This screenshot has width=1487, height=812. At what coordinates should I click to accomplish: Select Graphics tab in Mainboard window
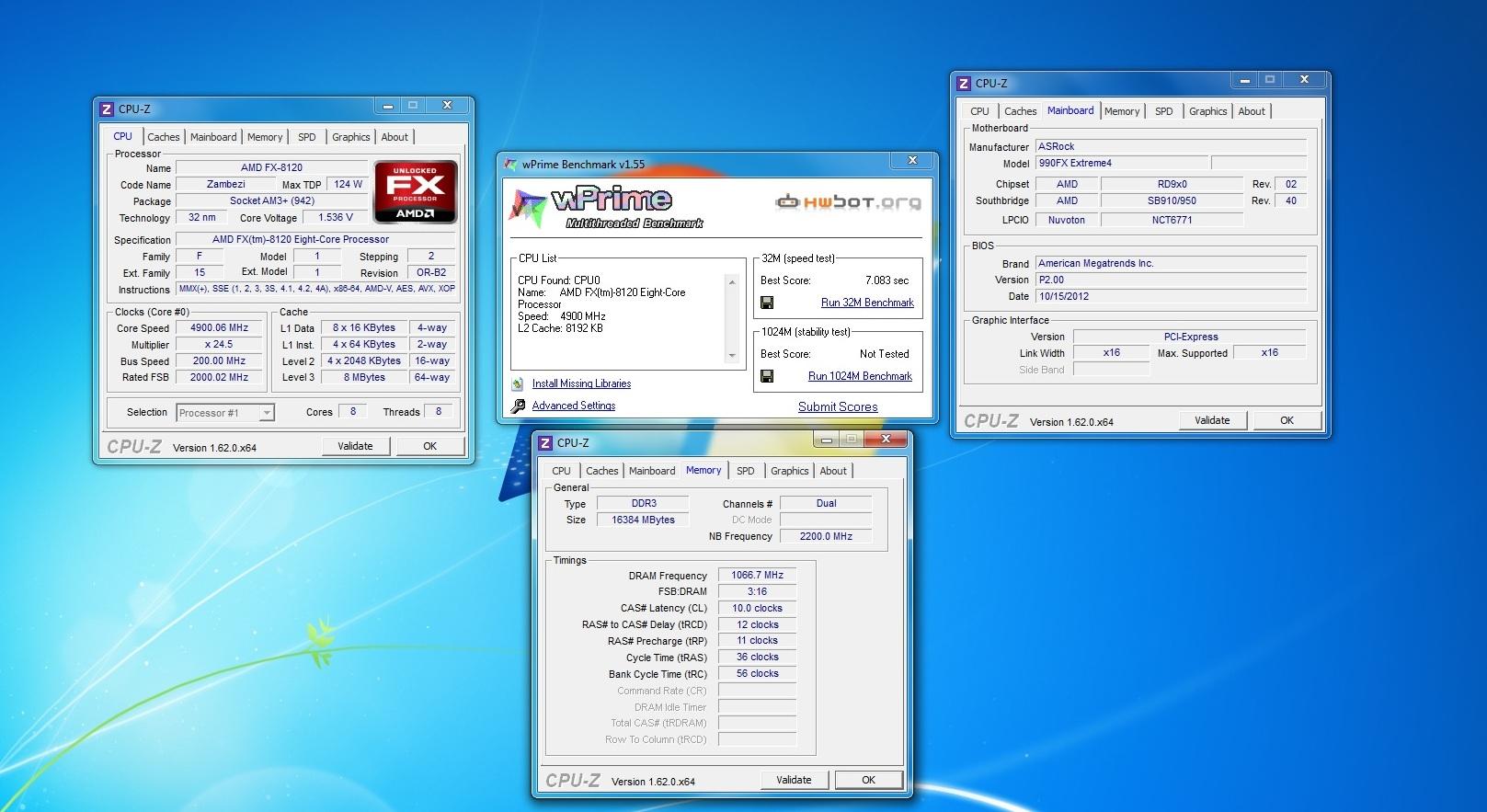pos(1208,111)
